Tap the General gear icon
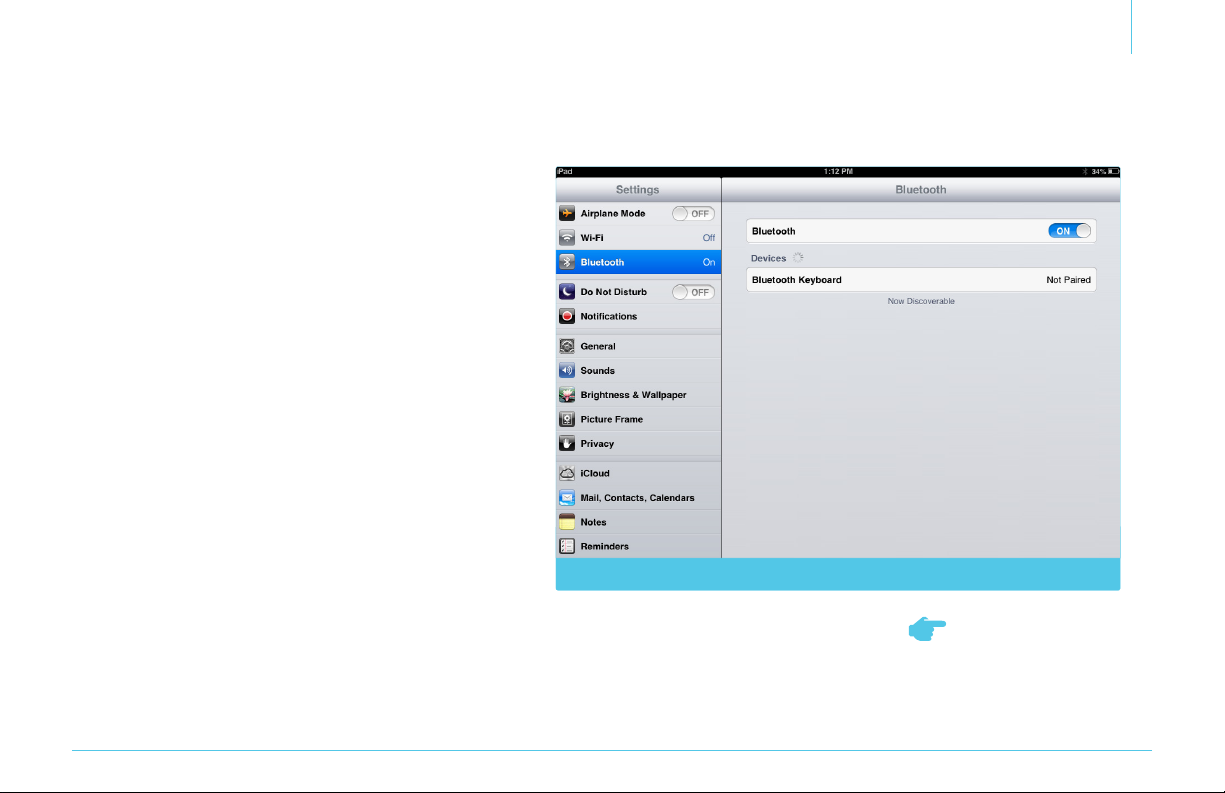This screenshot has width=1225, height=793. pyautogui.click(x=567, y=346)
